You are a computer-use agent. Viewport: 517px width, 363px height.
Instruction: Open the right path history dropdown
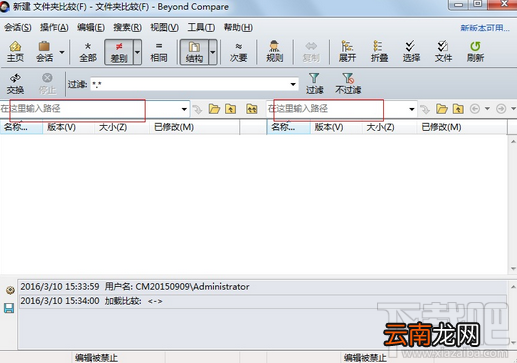click(412, 109)
